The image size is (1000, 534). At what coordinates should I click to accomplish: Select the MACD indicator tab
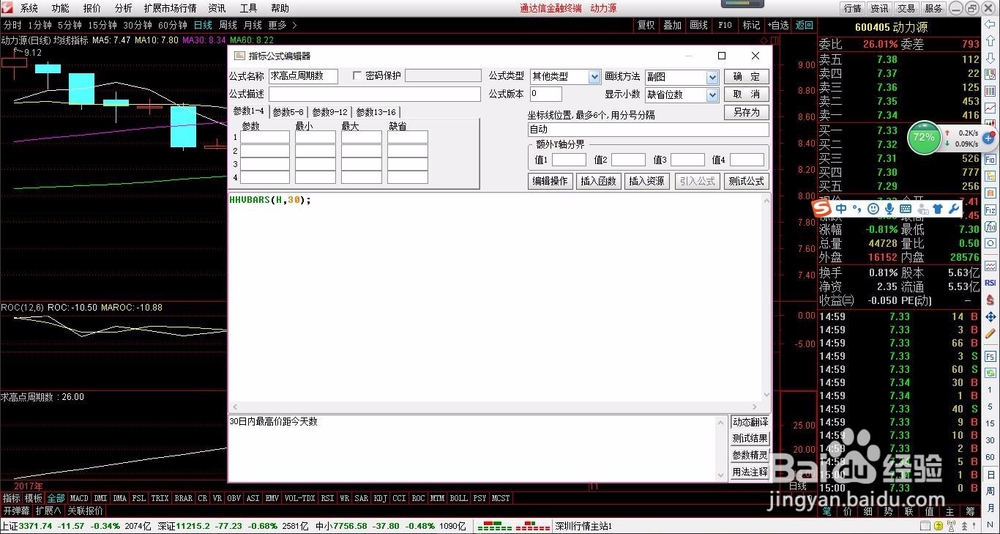pyautogui.click(x=79, y=498)
